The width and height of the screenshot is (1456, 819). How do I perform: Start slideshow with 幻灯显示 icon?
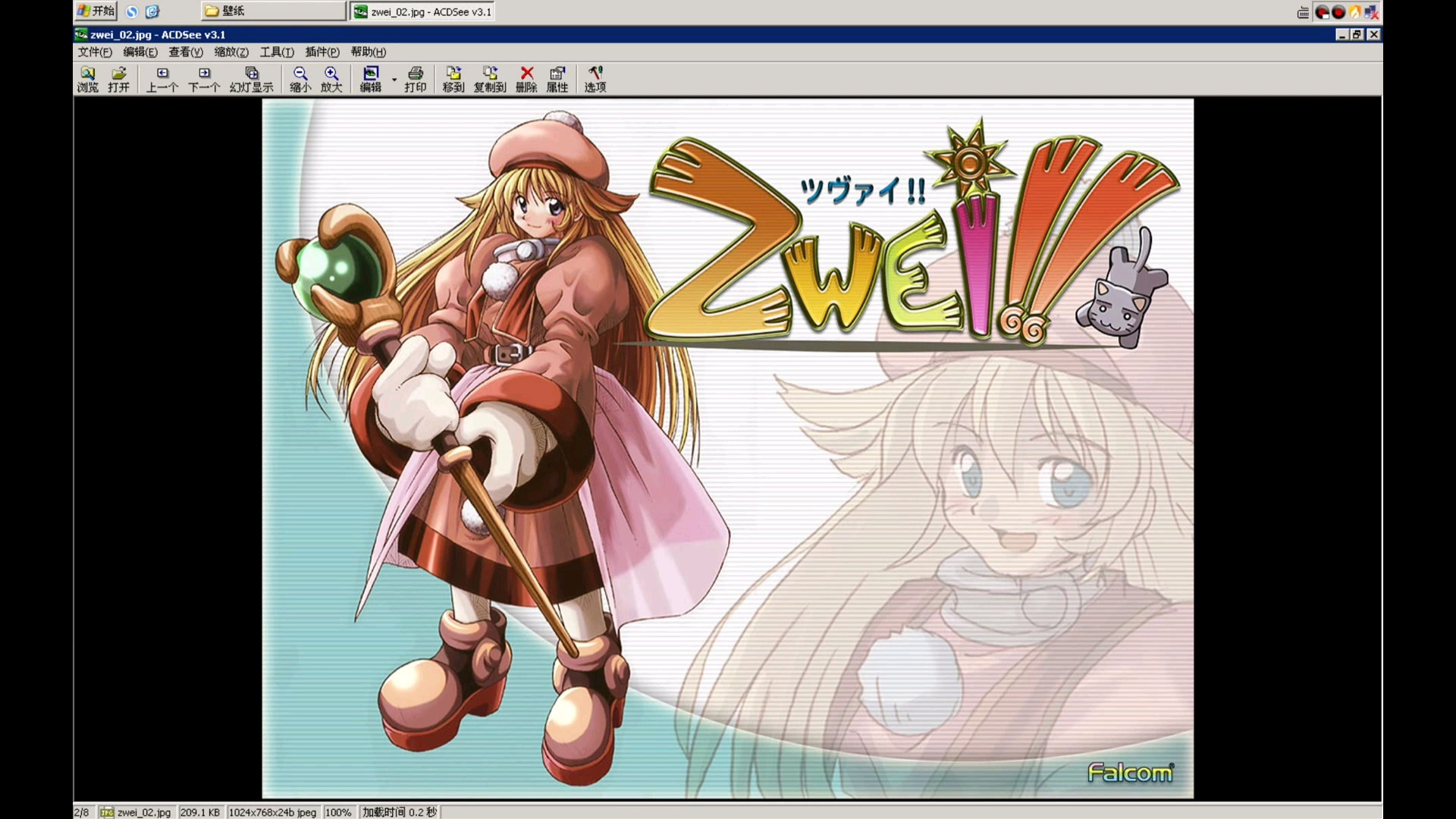click(252, 79)
